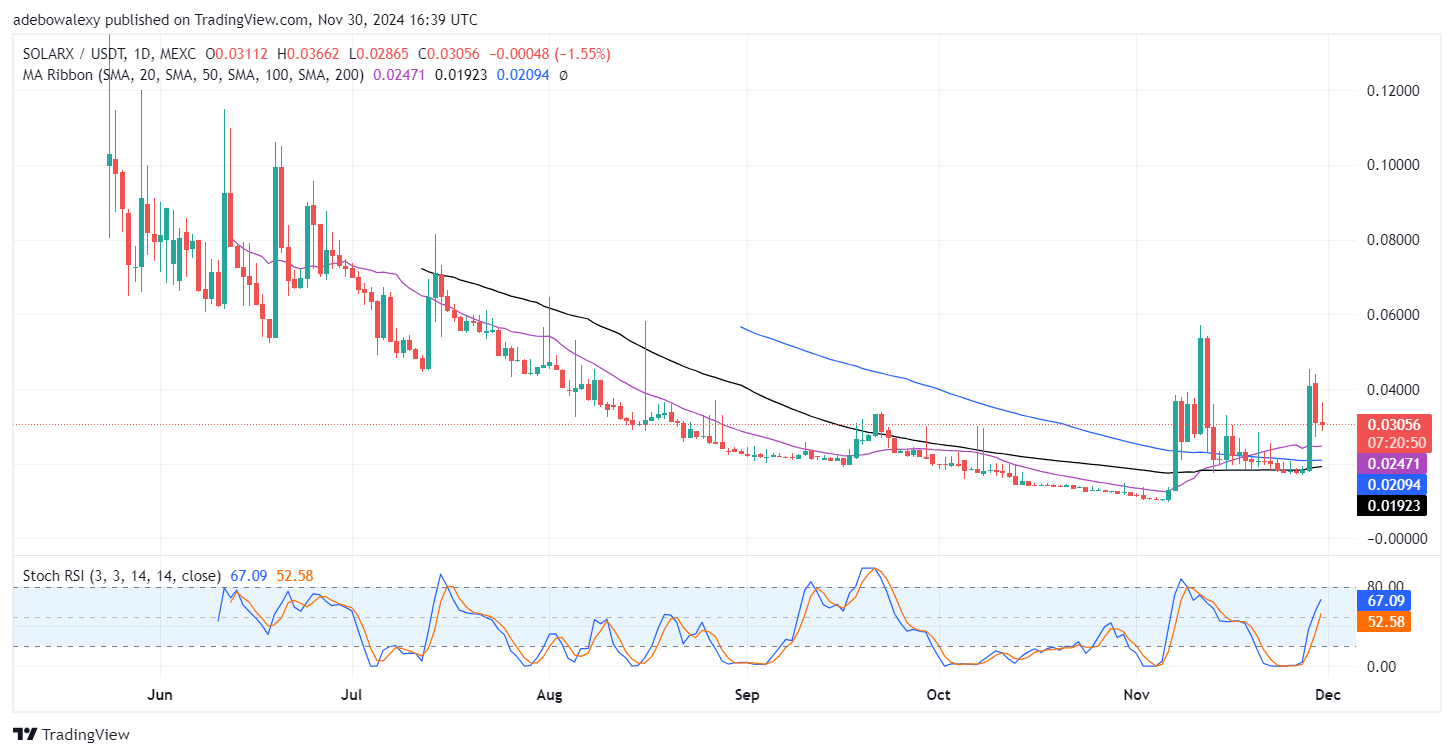Image resolution: width=1454 pixels, height=756 pixels.
Task: Click the 0.04000 price axis label
Action: (x=1391, y=390)
